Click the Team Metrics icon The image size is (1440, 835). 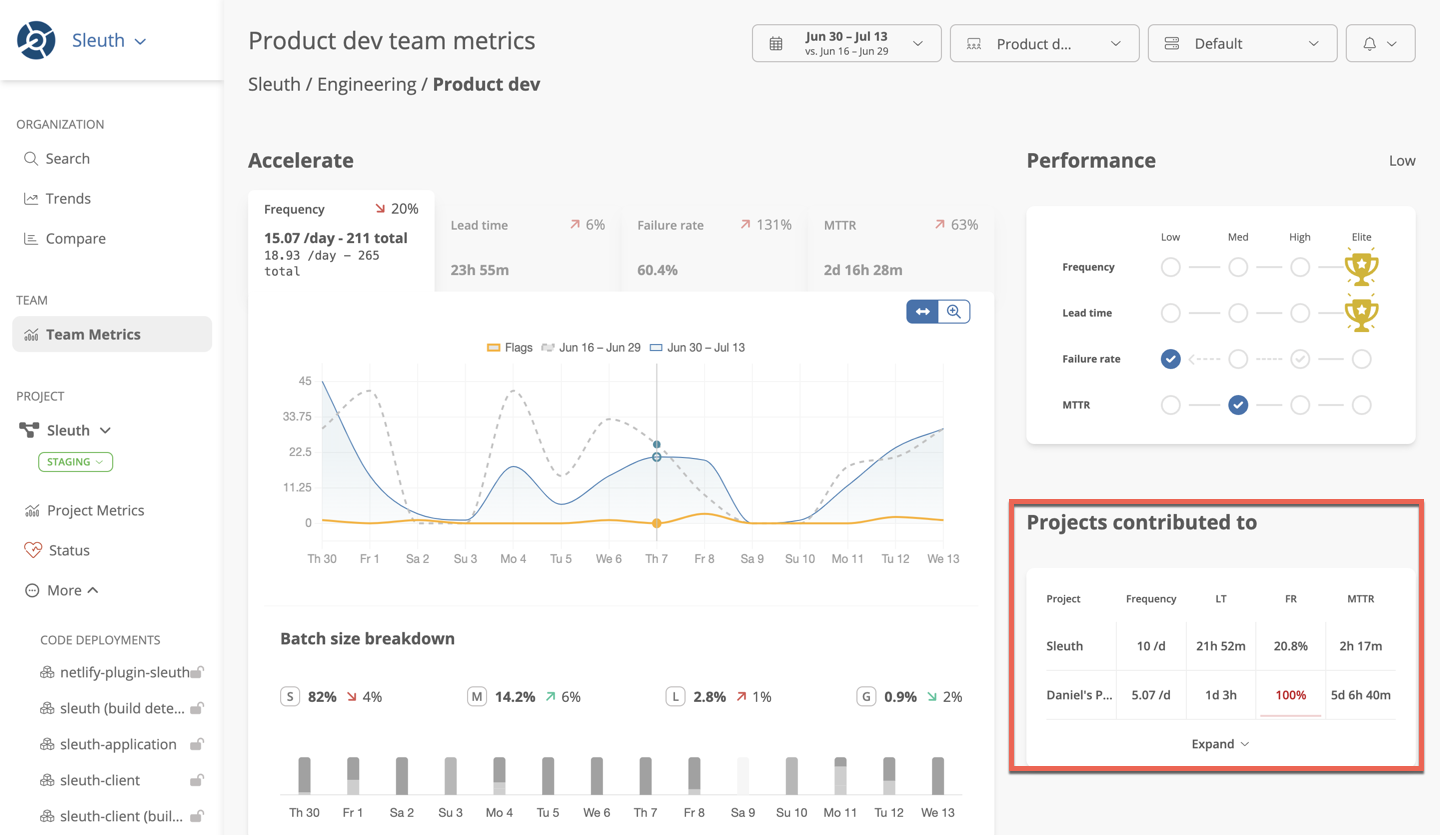click(31, 335)
